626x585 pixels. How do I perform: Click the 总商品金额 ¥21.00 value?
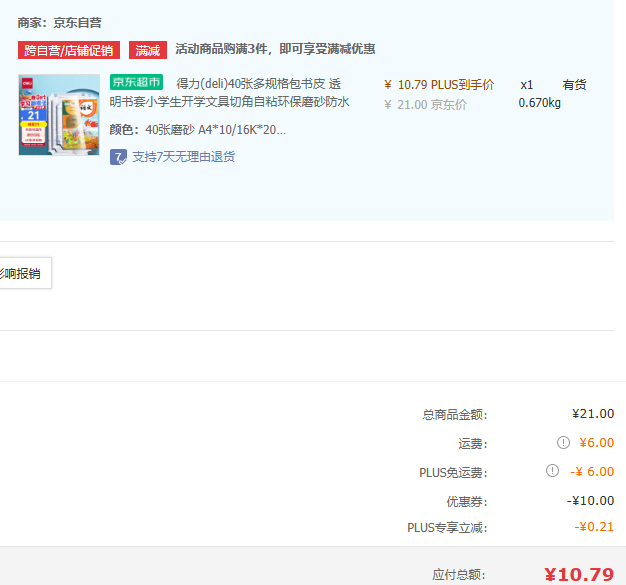[x=593, y=414]
